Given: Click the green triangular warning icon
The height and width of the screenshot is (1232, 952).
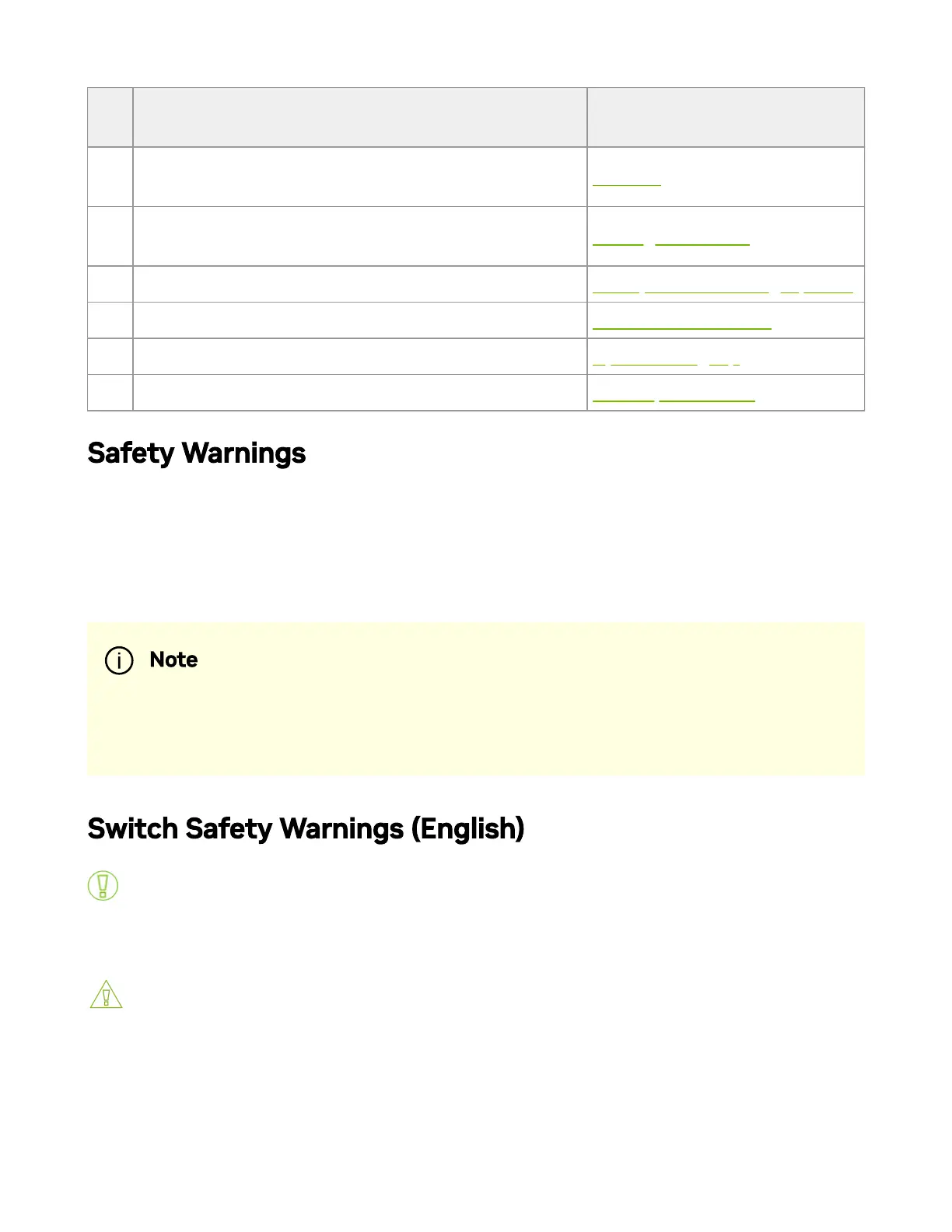Looking at the screenshot, I should click(107, 995).
